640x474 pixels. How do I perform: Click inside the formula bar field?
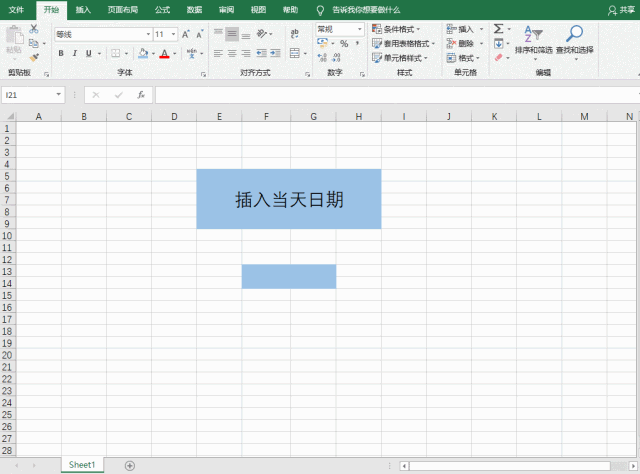[397, 95]
